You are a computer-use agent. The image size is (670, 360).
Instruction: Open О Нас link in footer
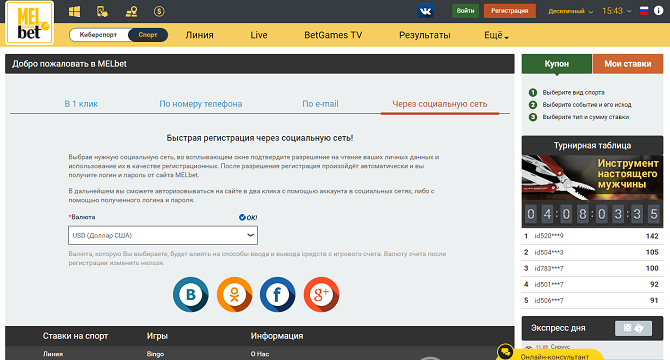(x=260, y=354)
